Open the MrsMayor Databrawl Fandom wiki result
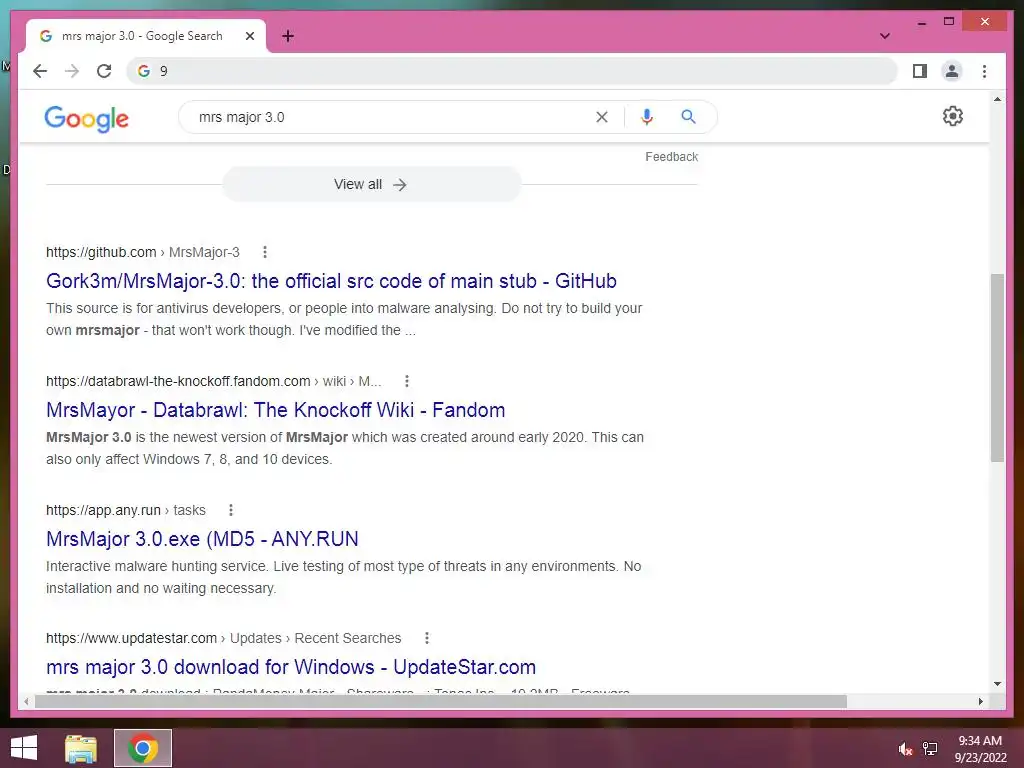The image size is (1024, 768). click(276, 410)
